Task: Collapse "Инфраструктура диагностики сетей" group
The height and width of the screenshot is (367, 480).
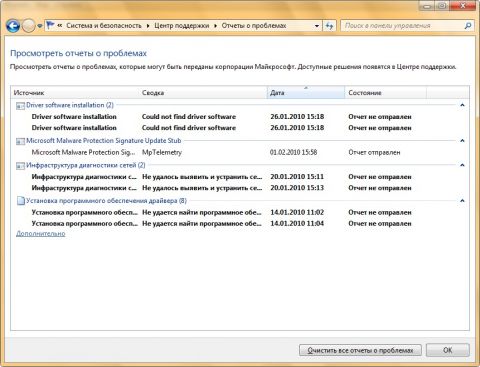Action: point(462,165)
